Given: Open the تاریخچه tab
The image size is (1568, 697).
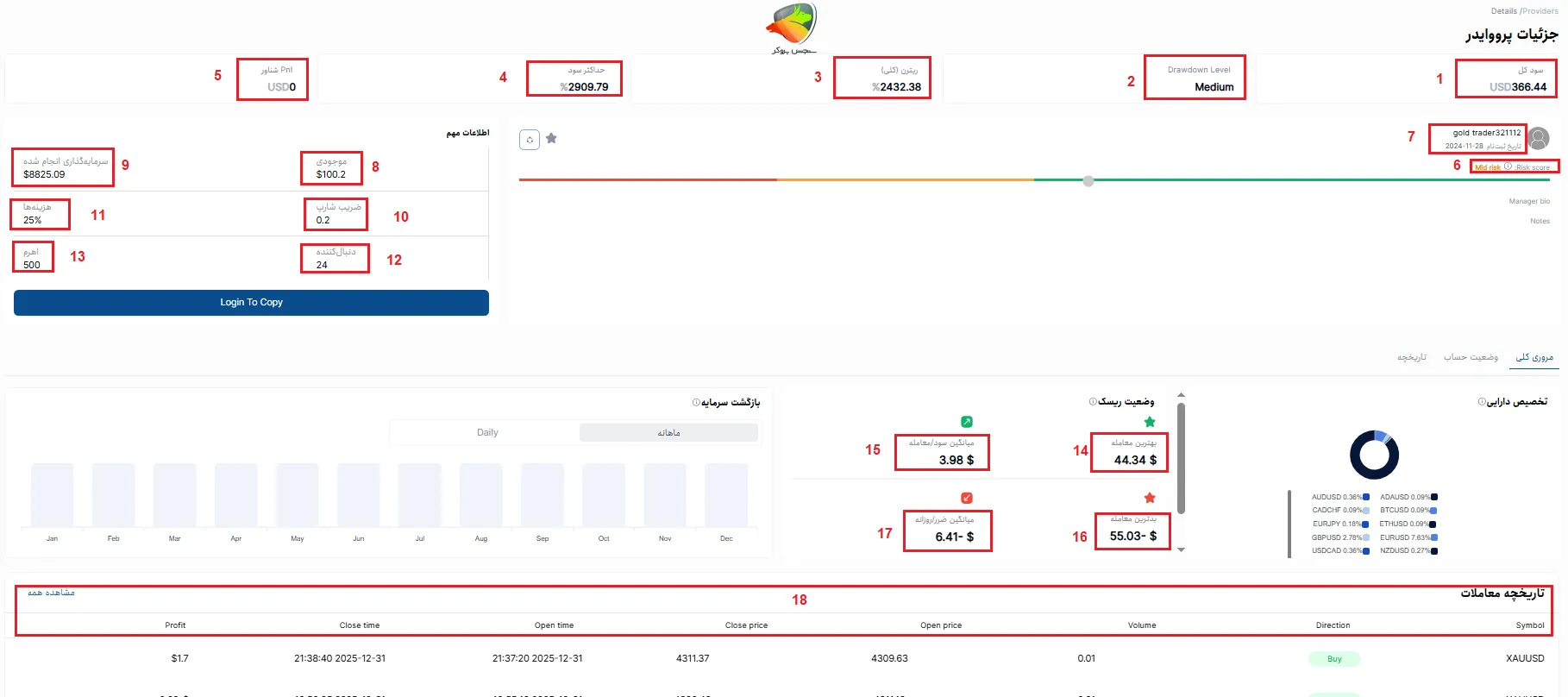Looking at the screenshot, I should (1412, 357).
